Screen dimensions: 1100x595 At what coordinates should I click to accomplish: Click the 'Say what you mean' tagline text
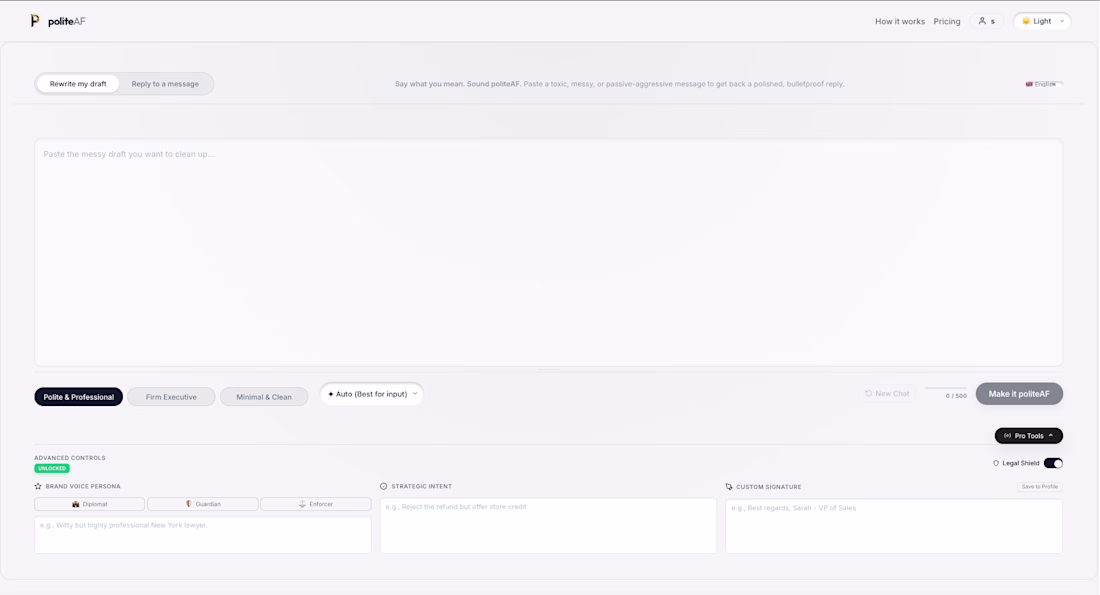pos(619,83)
